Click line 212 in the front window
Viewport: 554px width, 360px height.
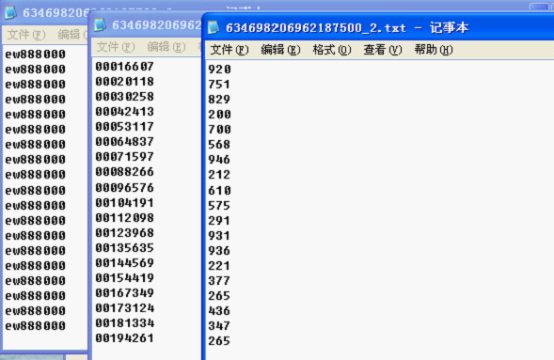(219, 175)
